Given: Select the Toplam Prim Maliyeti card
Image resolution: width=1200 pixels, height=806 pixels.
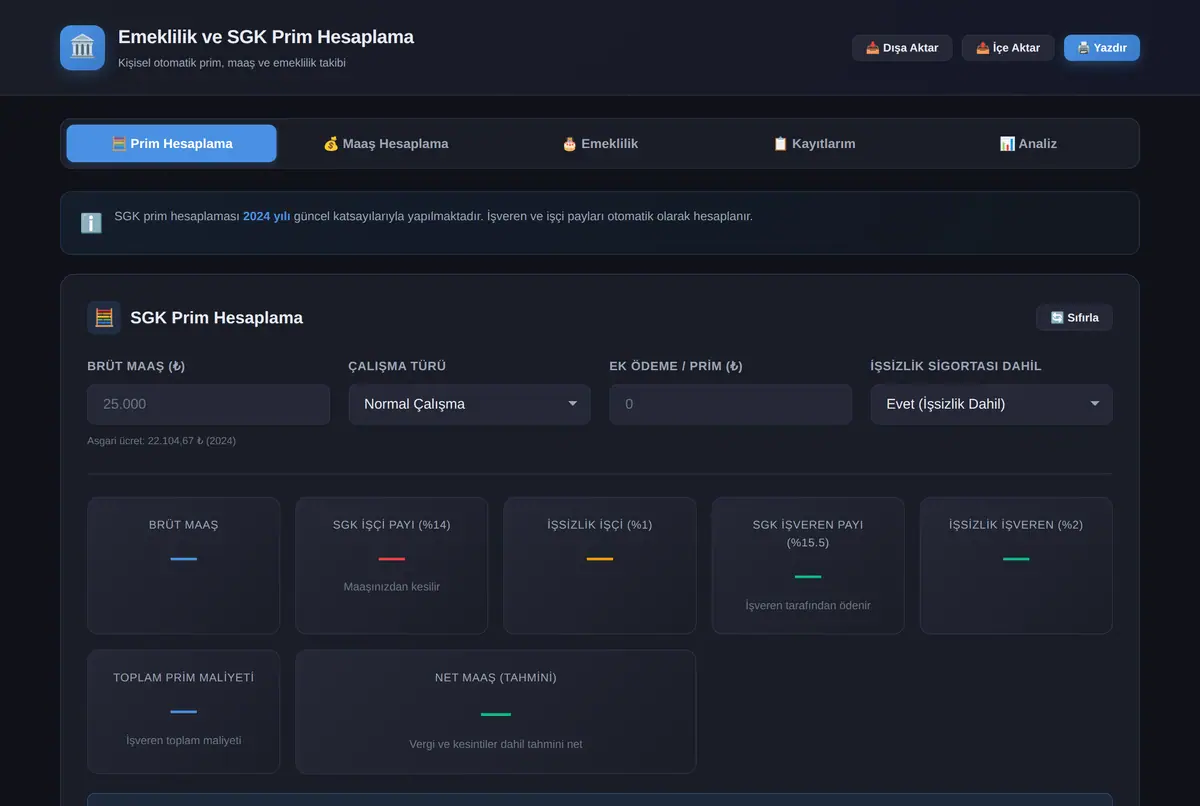Looking at the screenshot, I should click(184, 712).
